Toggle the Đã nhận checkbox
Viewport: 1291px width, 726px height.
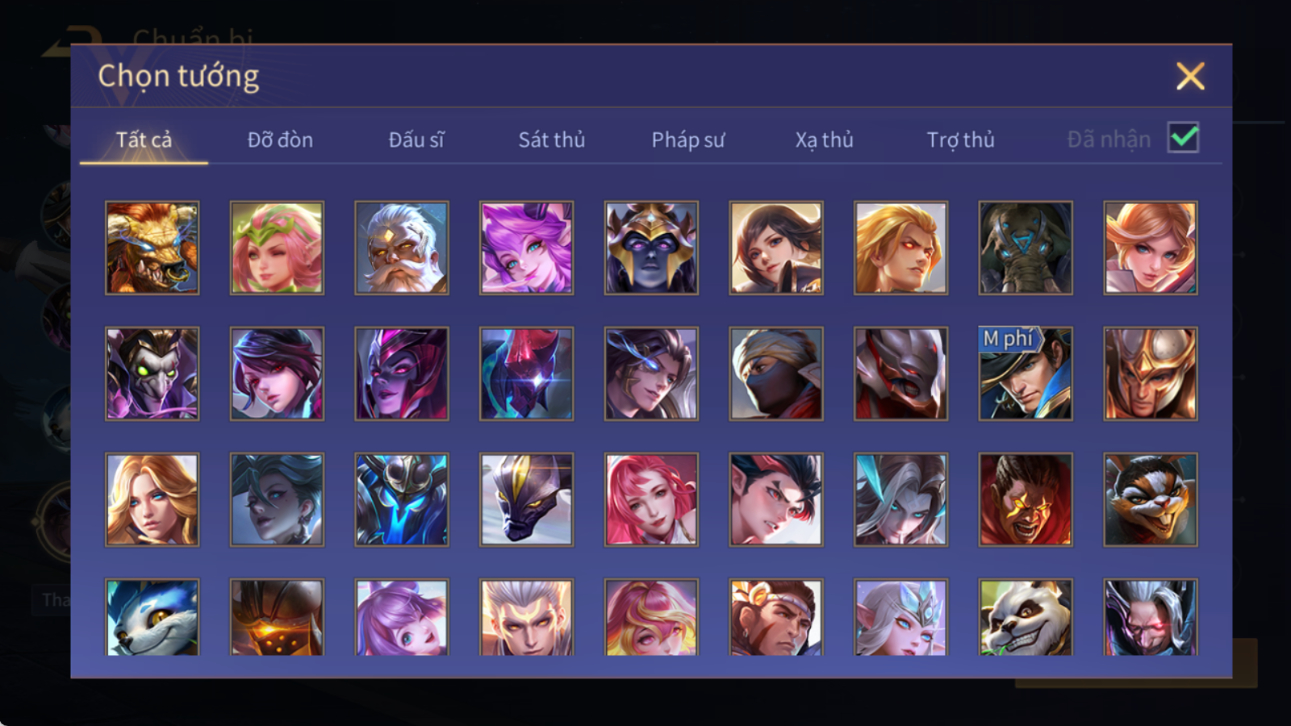1183,139
